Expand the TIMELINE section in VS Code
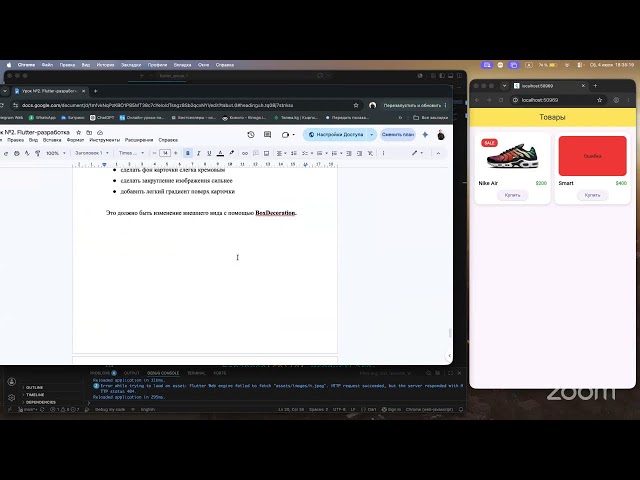 click(x=35, y=395)
